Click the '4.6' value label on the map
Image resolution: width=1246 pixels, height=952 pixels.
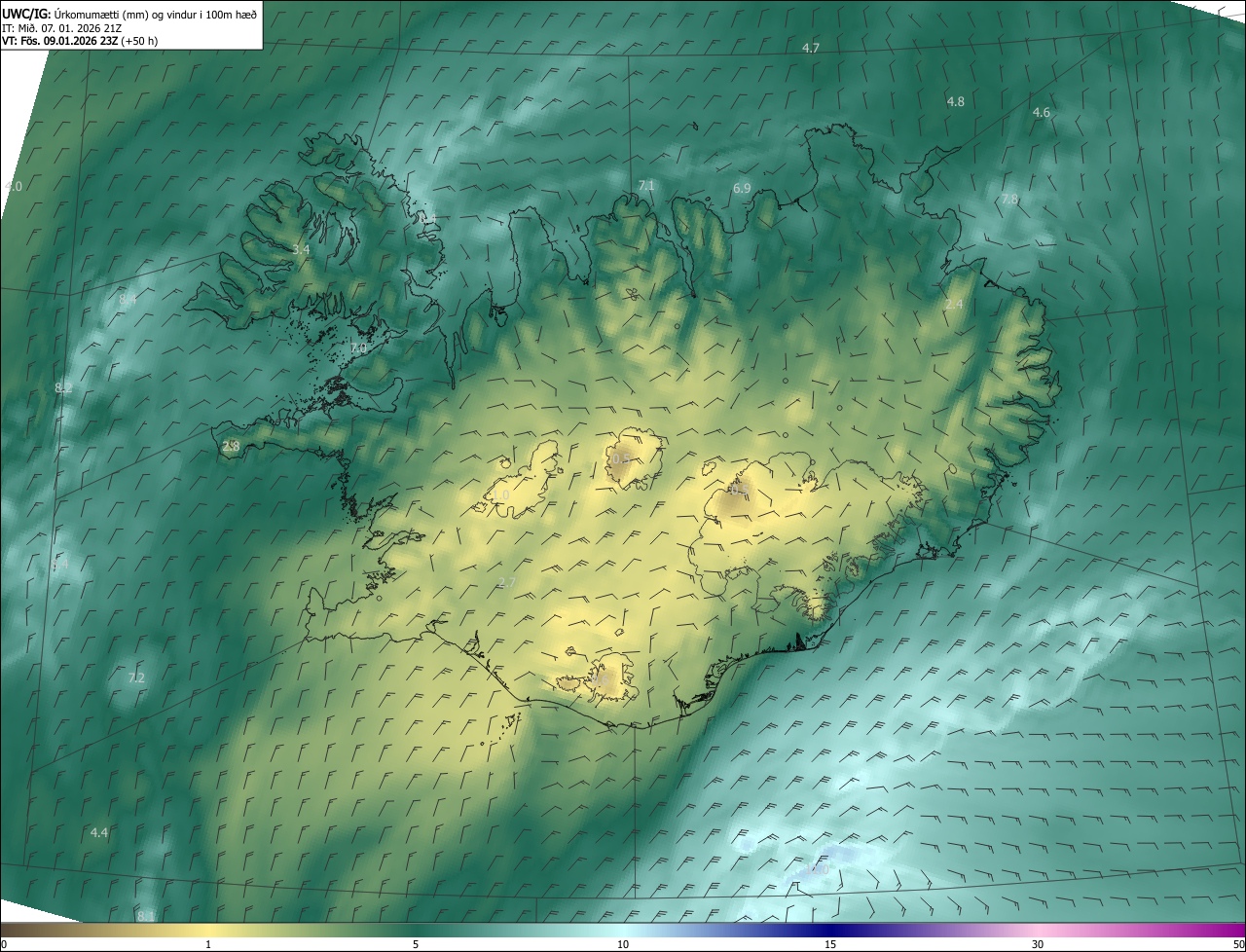1041,113
